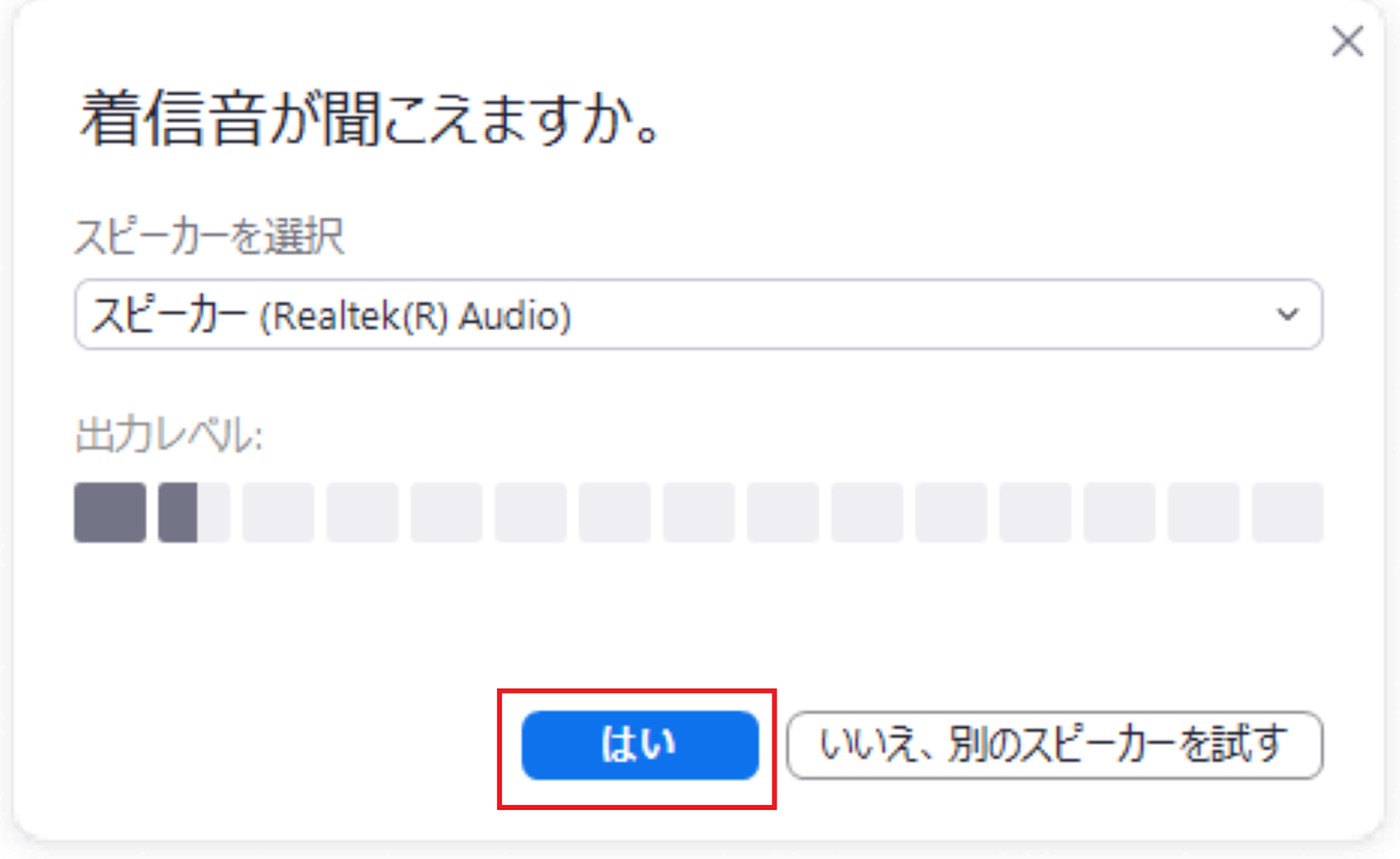Screen dimensions: 1400x859
Task: Click the word スピーカー inside the combo box
Action: [169, 316]
